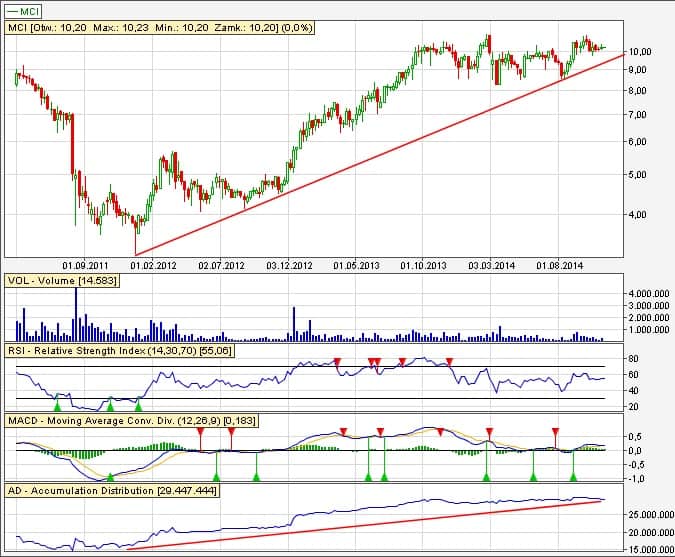This screenshot has height=557, width=675.
Task: Click the 10,00 price axis label
Action: click(640, 51)
